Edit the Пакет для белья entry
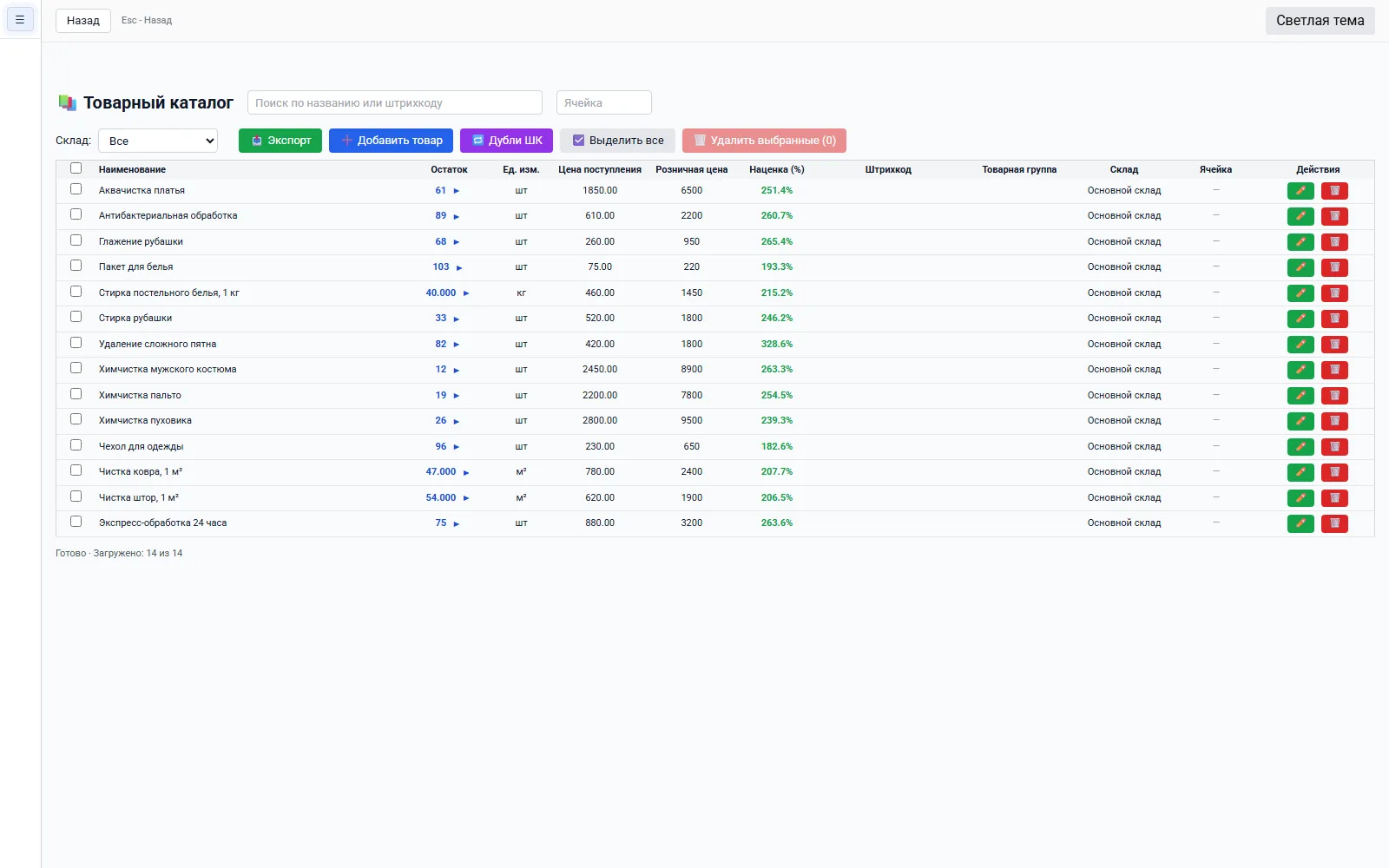 tap(1300, 267)
